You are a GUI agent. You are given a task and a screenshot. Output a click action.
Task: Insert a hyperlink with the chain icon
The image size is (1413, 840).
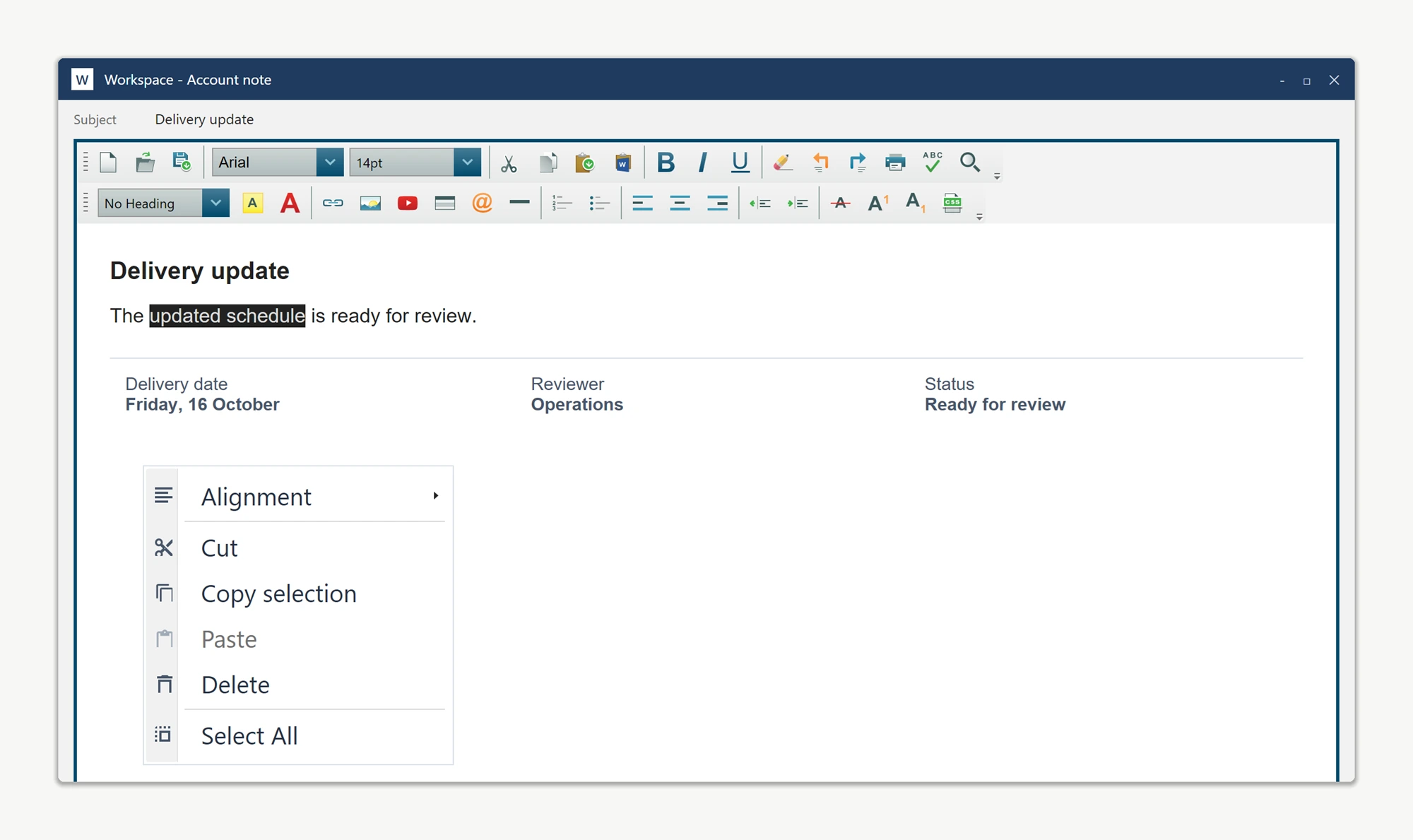pos(333,203)
